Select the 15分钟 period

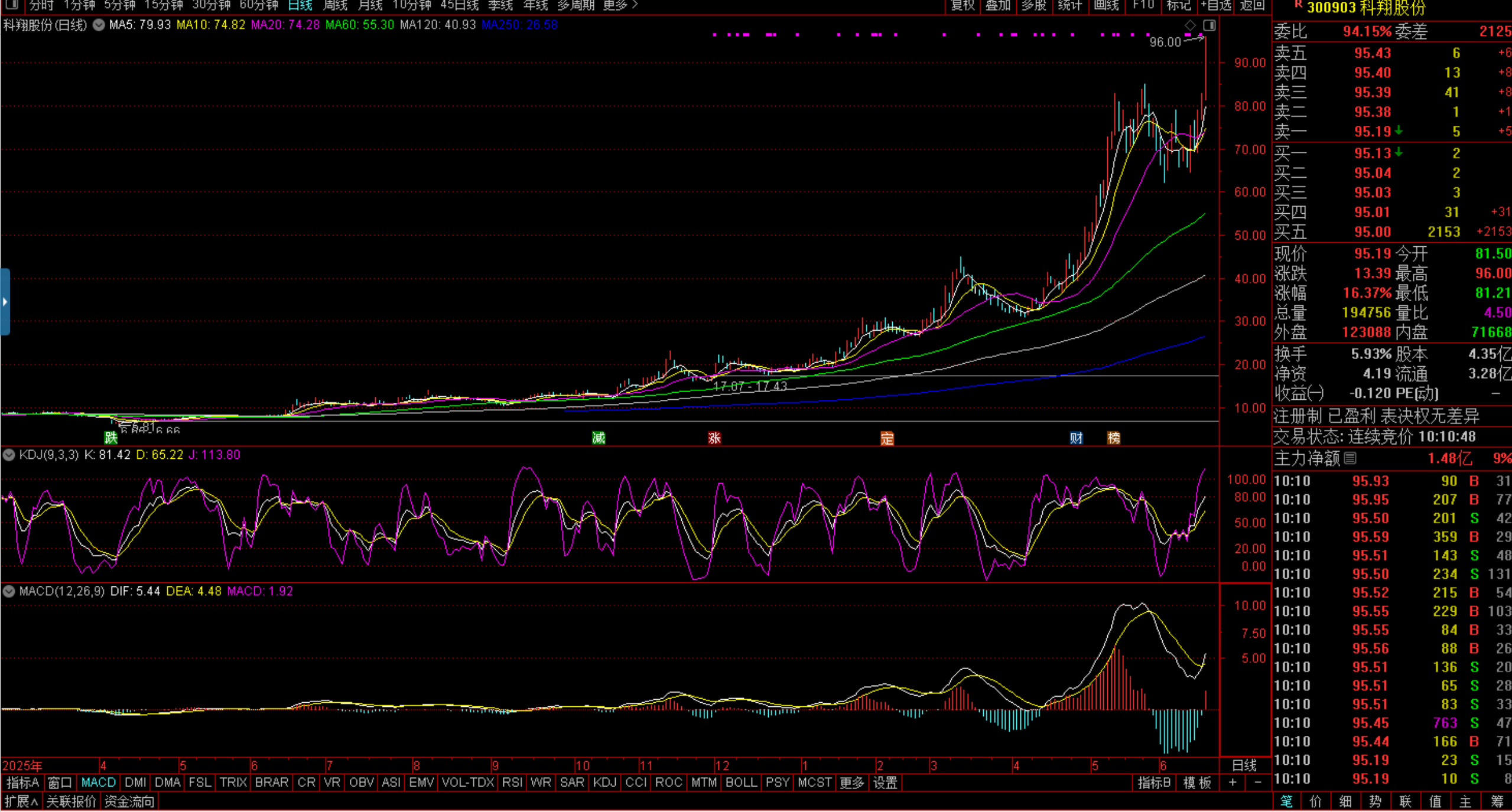164,5
